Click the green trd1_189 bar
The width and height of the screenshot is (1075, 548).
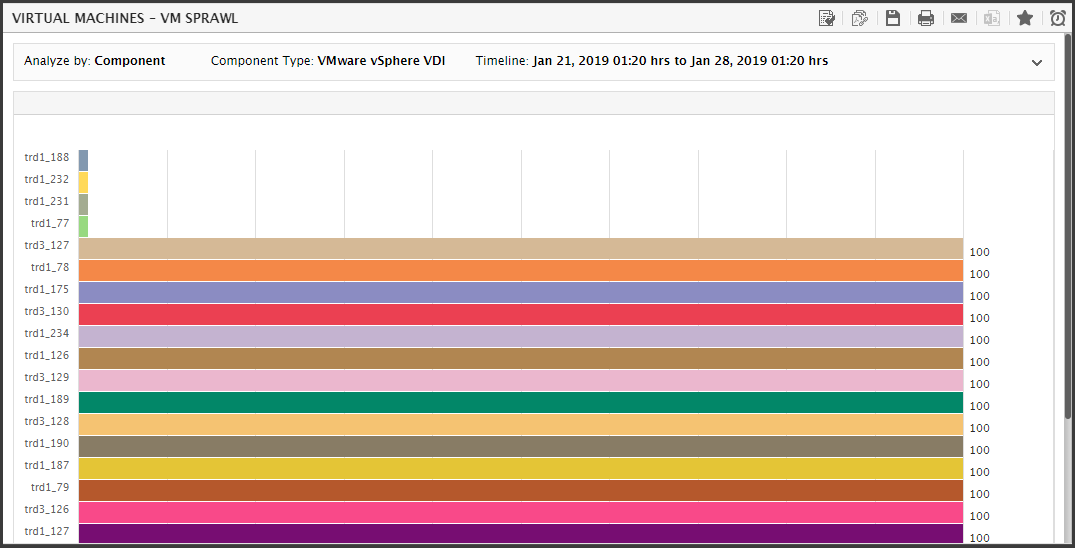tap(520, 402)
